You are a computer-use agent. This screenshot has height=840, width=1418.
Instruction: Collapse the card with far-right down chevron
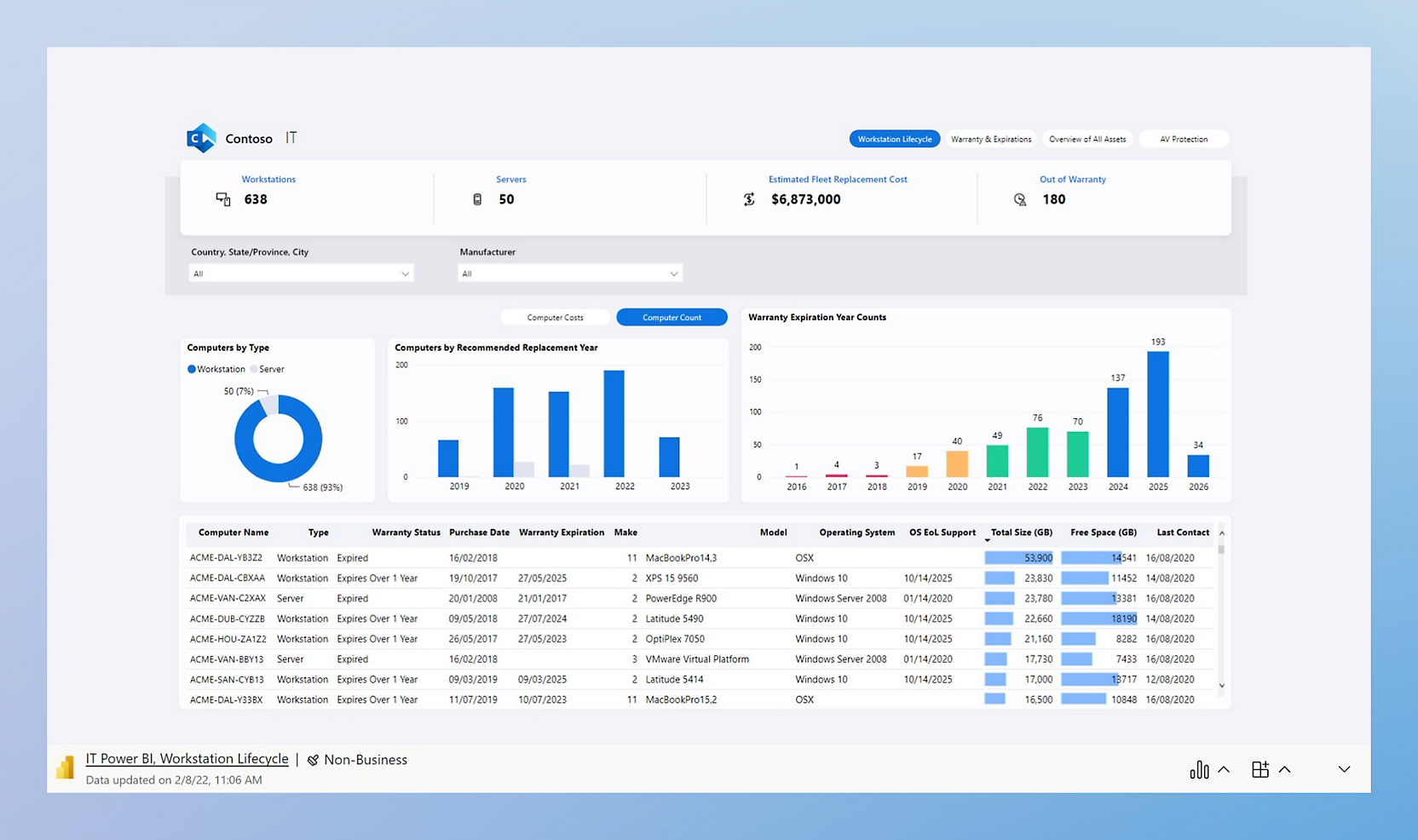pyautogui.click(x=1344, y=769)
